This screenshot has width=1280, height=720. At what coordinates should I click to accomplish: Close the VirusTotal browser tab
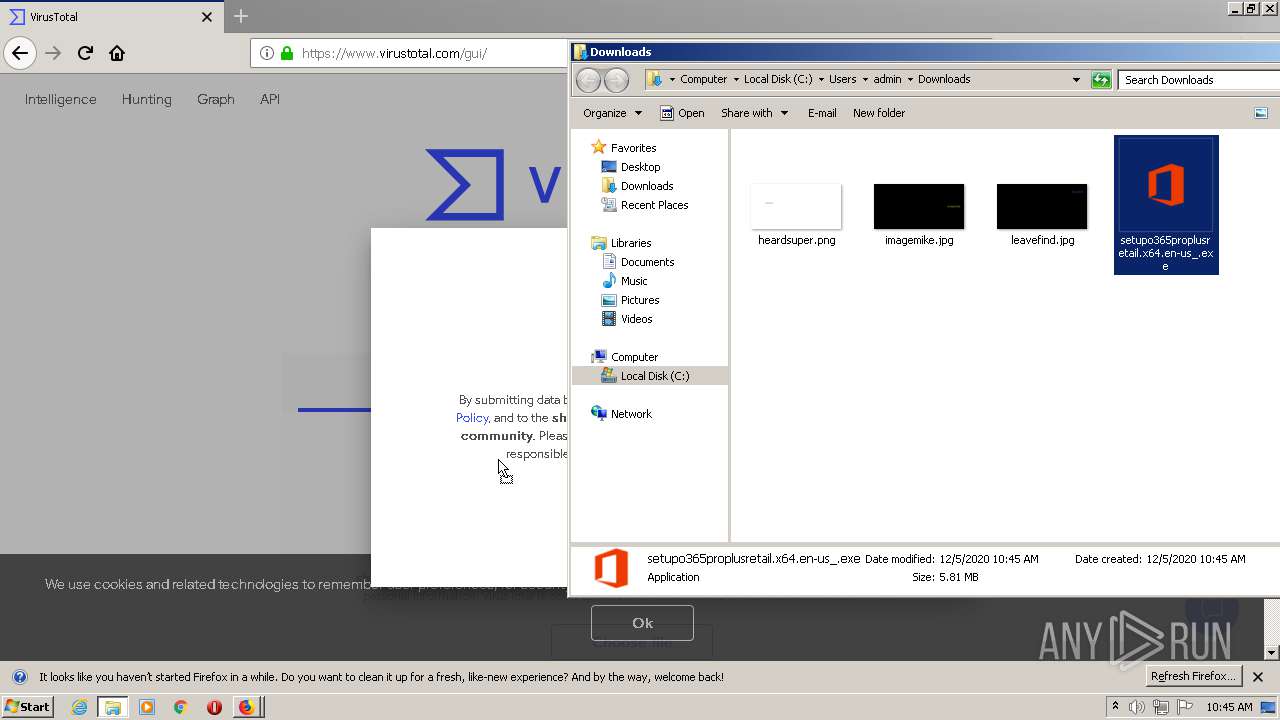tap(207, 17)
